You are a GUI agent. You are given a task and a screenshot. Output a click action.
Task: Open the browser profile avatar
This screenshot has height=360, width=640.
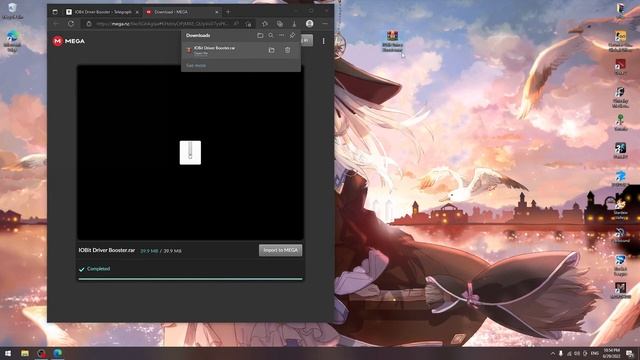click(x=310, y=24)
